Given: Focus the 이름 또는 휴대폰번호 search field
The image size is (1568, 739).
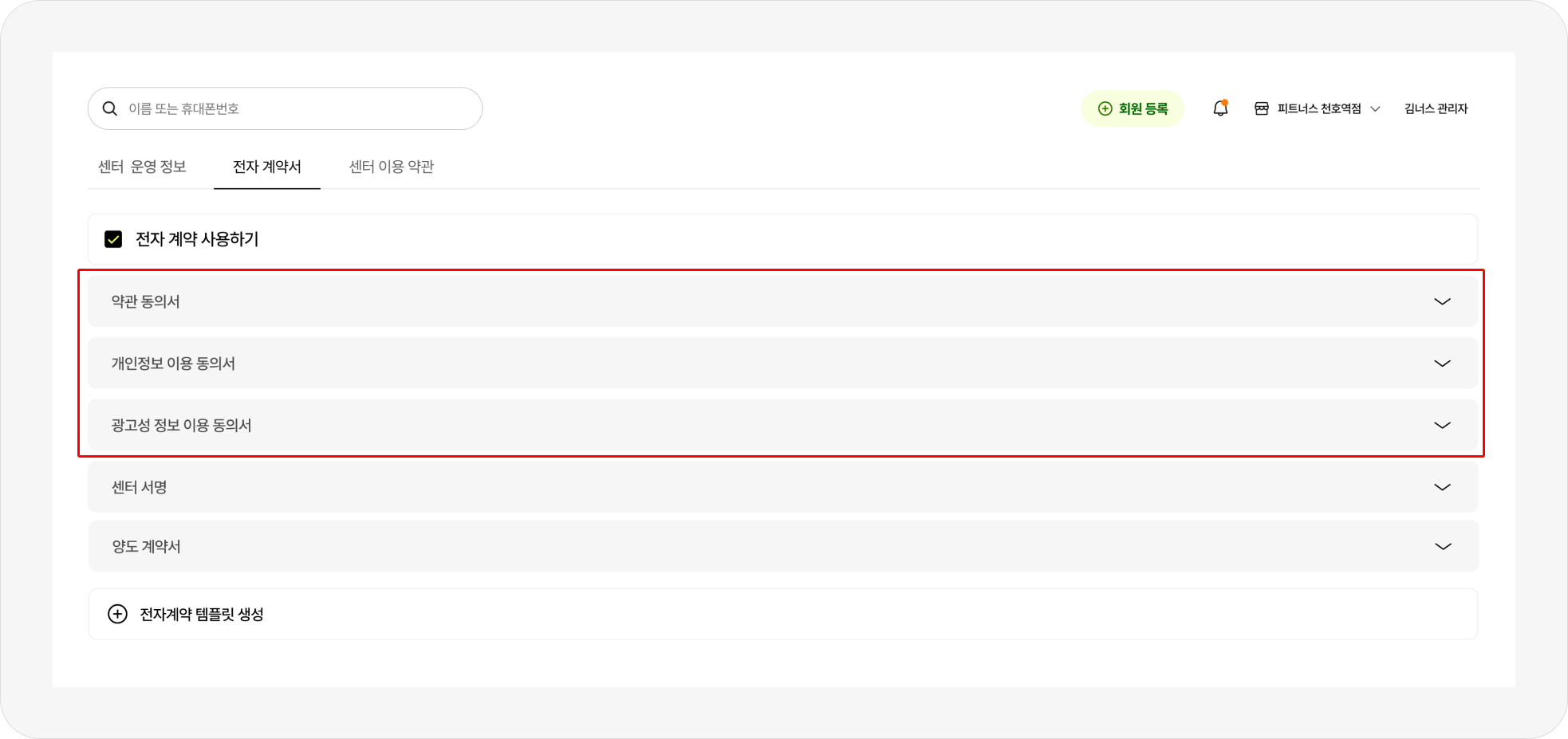Looking at the screenshot, I should click(285, 108).
